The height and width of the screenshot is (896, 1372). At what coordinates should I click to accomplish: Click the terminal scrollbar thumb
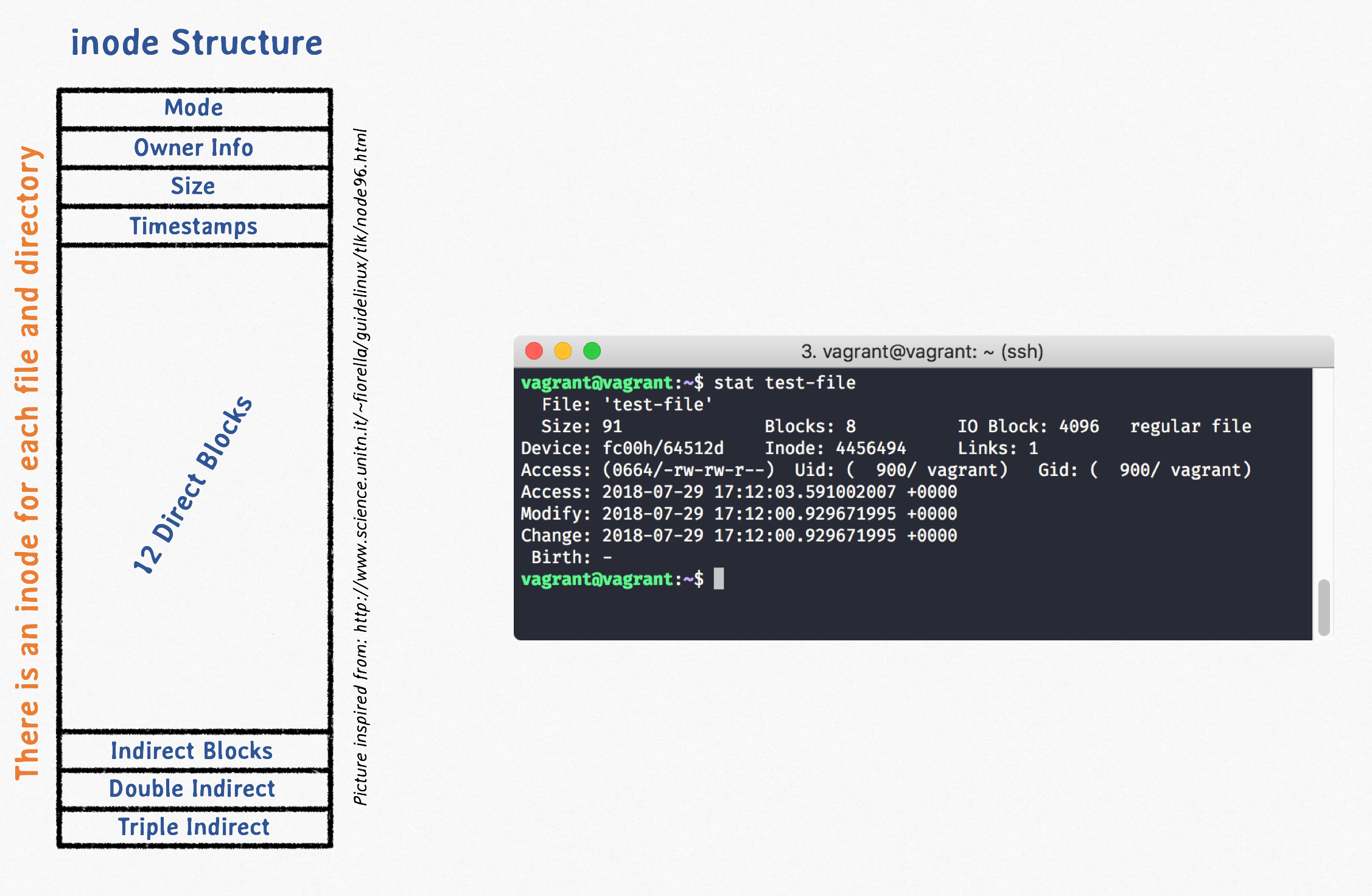tap(1324, 607)
